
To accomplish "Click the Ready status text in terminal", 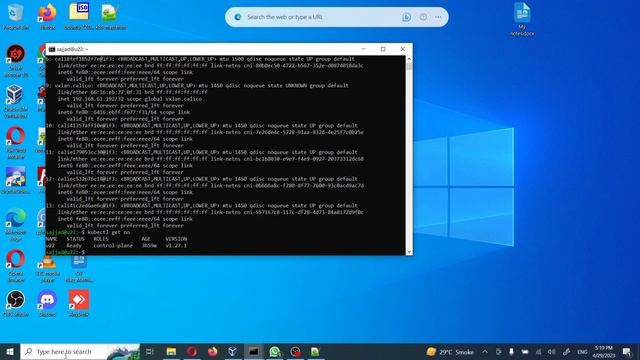I will click(74, 246).
